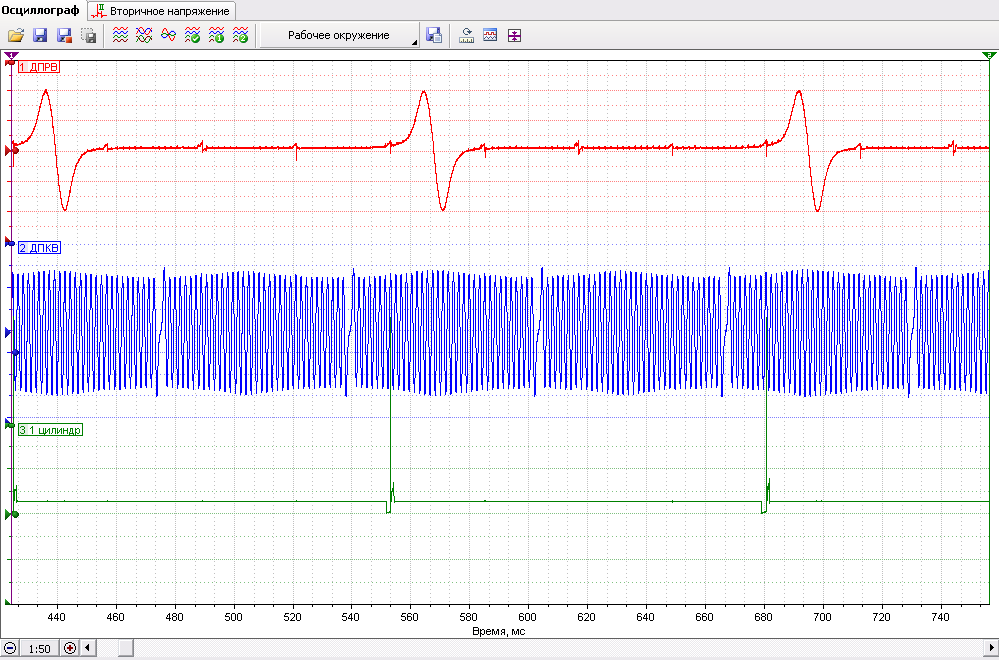999x660 pixels.
Task: Click the purple vertical fit arrows icon
Action: pyautogui.click(x=514, y=36)
